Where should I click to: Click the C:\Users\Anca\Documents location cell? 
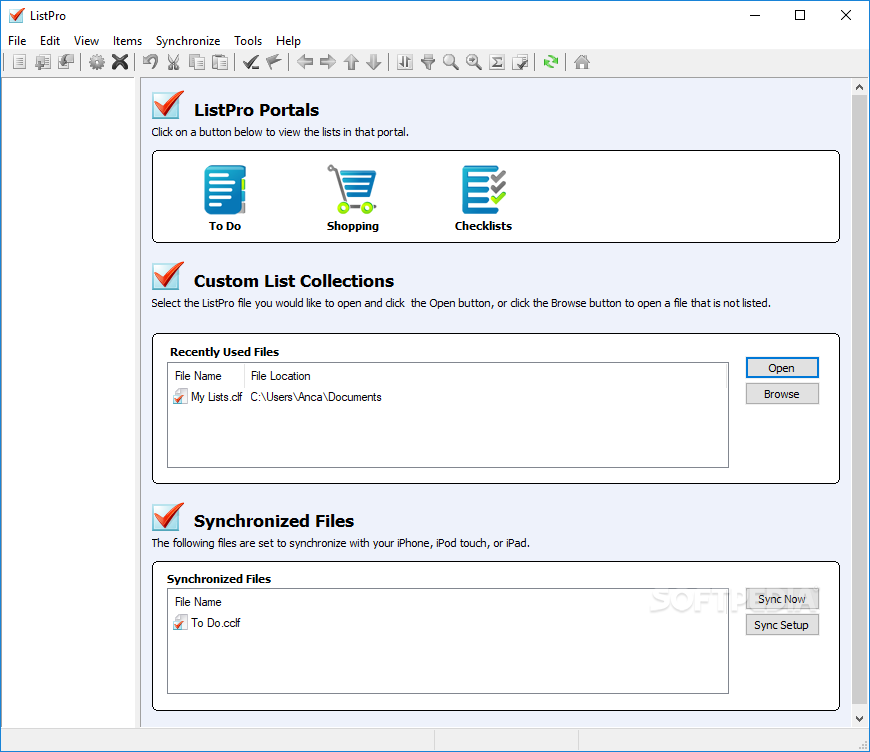click(316, 397)
